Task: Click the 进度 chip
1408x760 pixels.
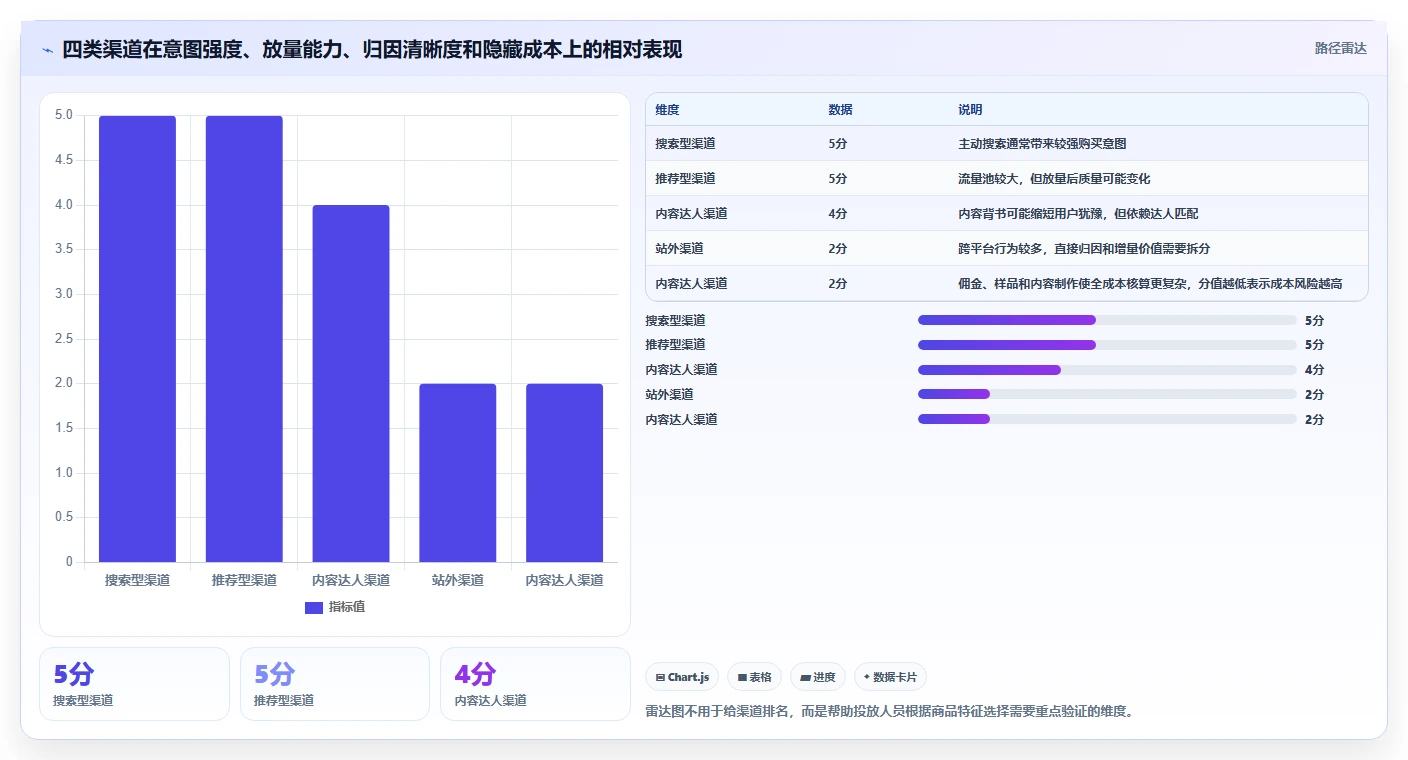Action: click(x=818, y=677)
